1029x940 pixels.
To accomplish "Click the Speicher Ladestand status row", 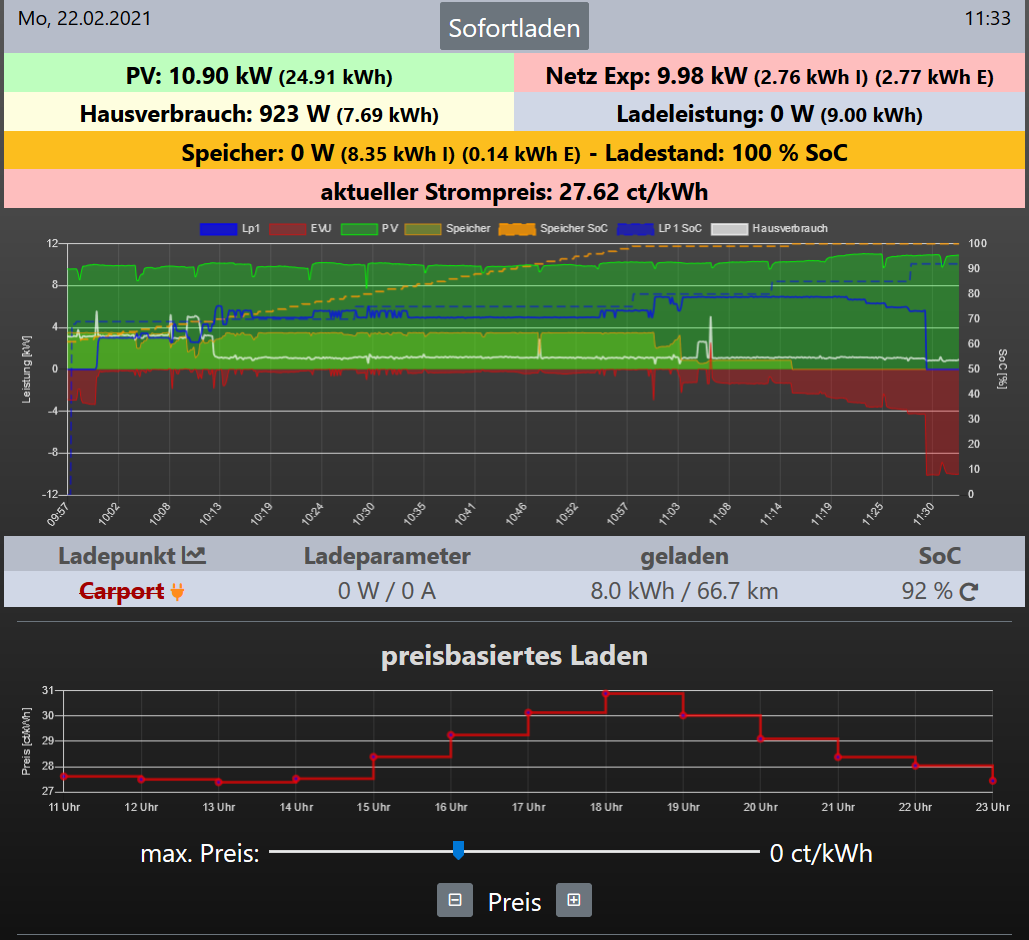I will point(514,153).
